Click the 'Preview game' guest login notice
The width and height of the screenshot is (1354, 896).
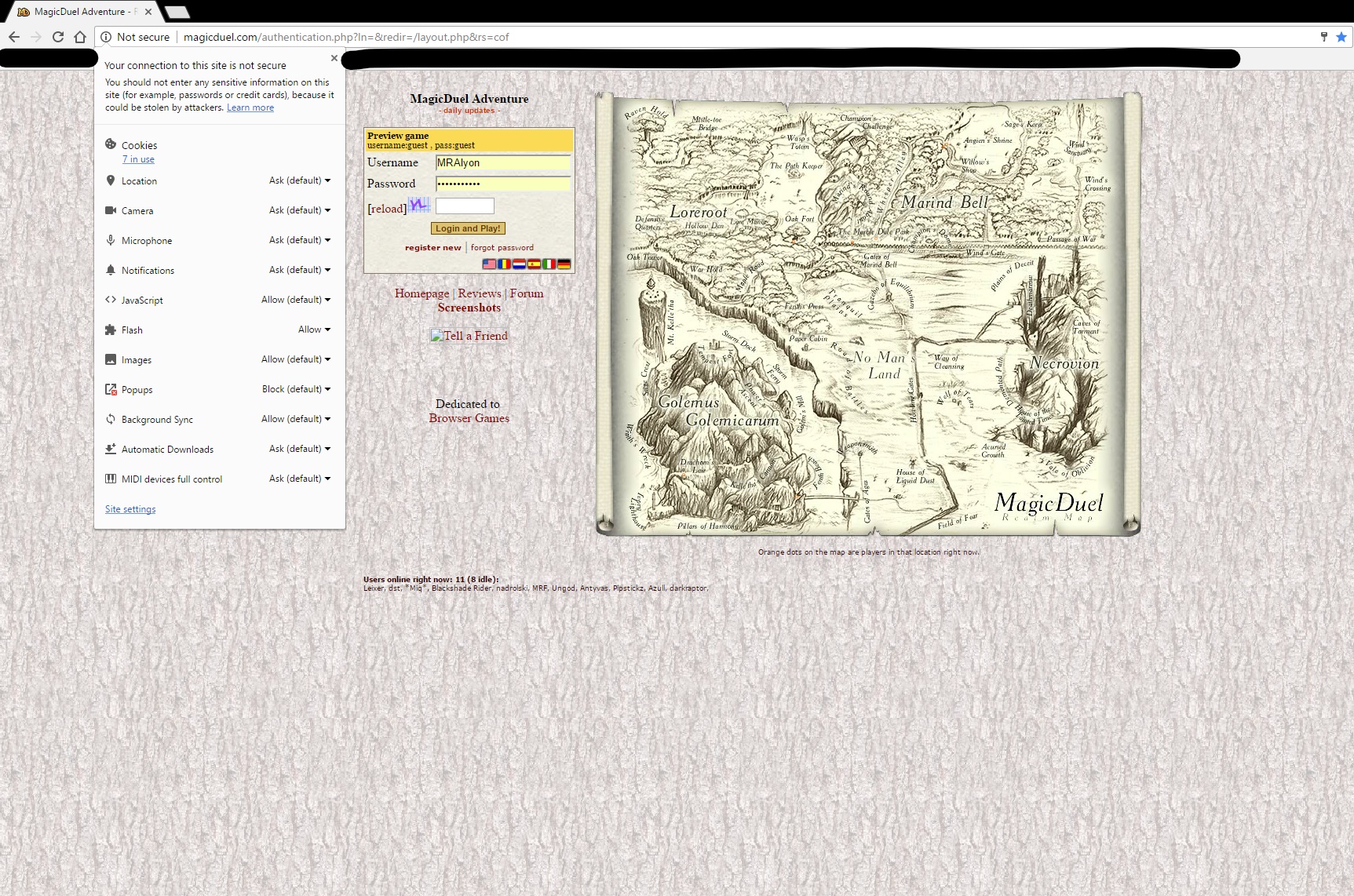[x=469, y=140]
